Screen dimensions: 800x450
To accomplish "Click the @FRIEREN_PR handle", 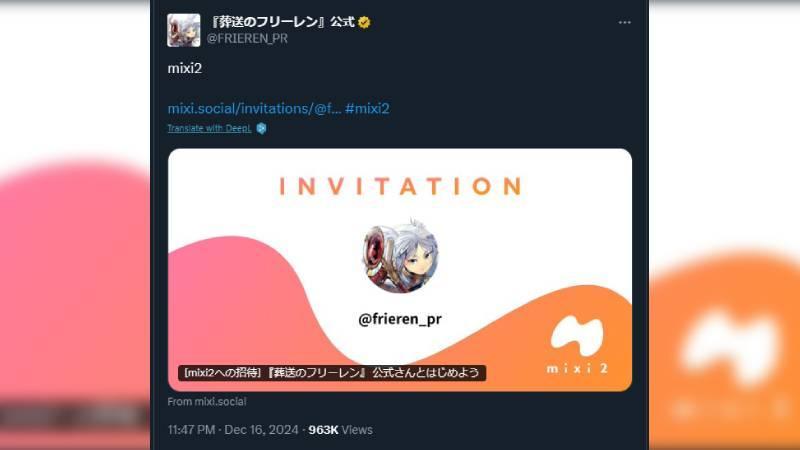I will point(247,38).
